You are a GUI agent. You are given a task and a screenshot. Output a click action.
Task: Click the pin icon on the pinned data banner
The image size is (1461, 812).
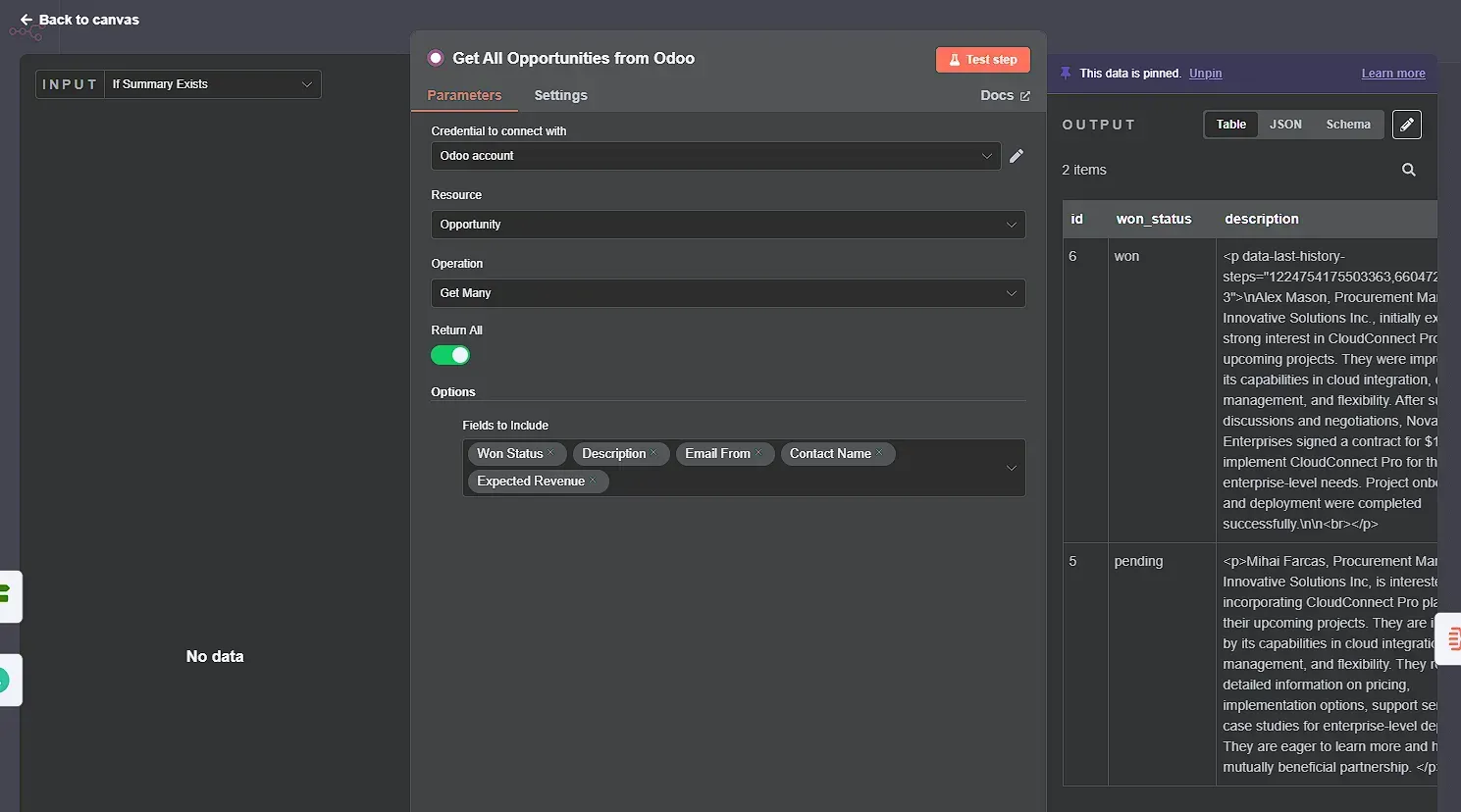1067,73
